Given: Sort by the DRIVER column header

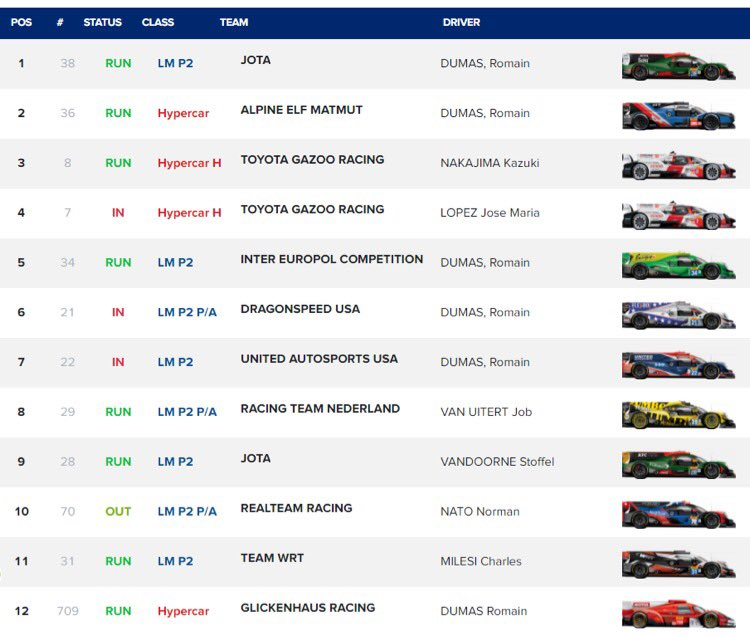Looking at the screenshot, I should (x=461, y=22).
